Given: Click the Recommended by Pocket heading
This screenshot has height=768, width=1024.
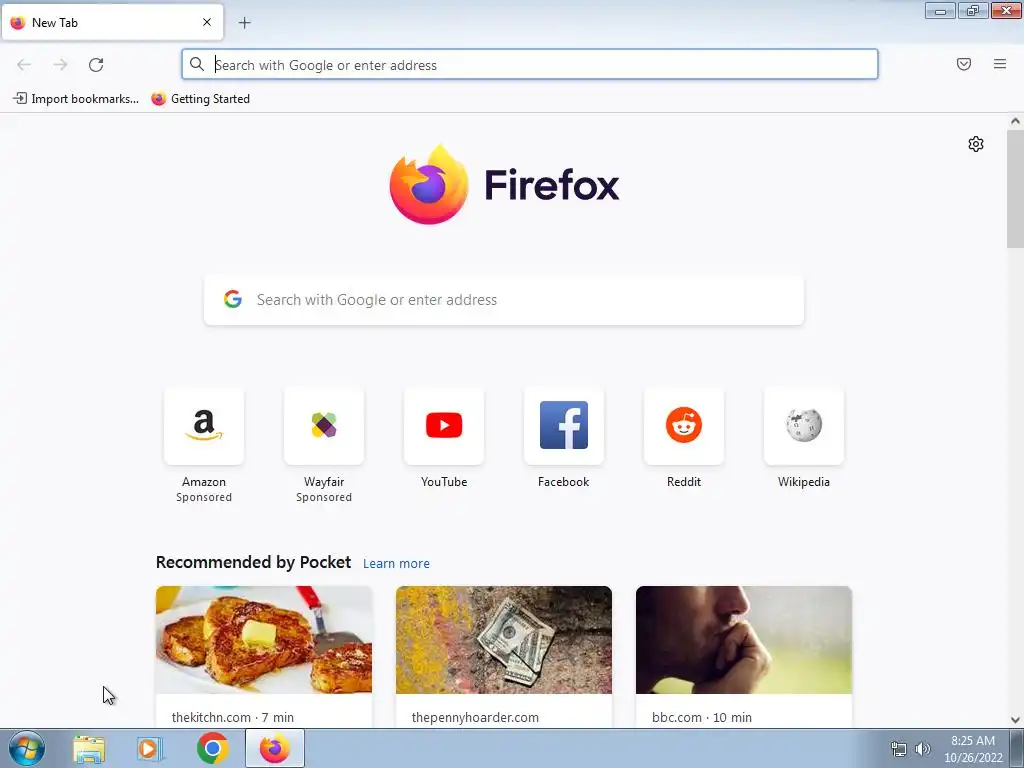Looking at the screenshot, I should click(253, 562).
